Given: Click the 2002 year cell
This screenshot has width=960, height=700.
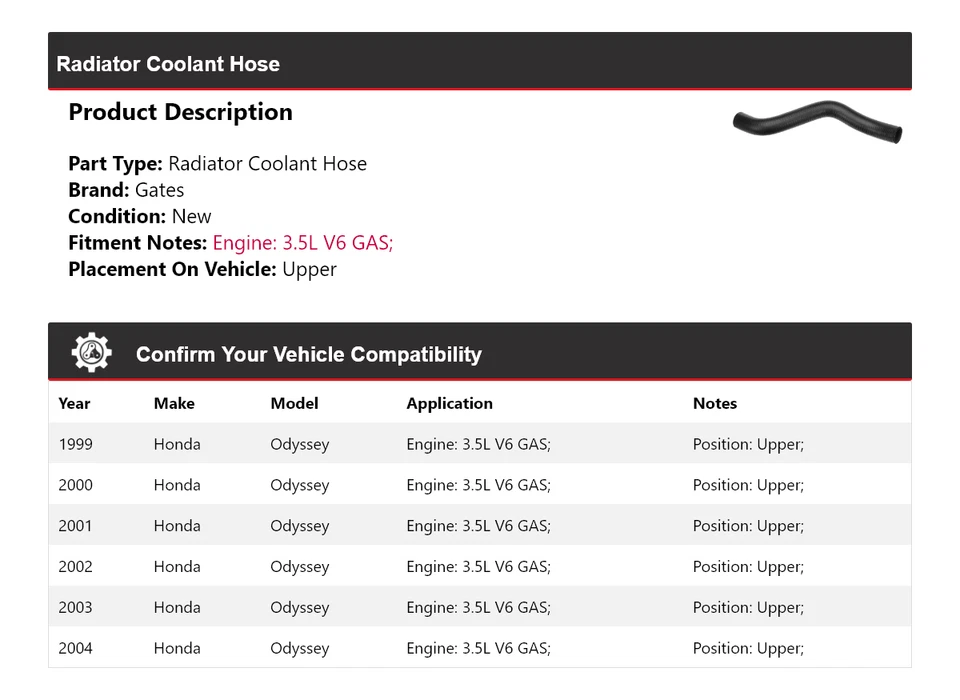Looking at the screenshot, I should point(75,567).
